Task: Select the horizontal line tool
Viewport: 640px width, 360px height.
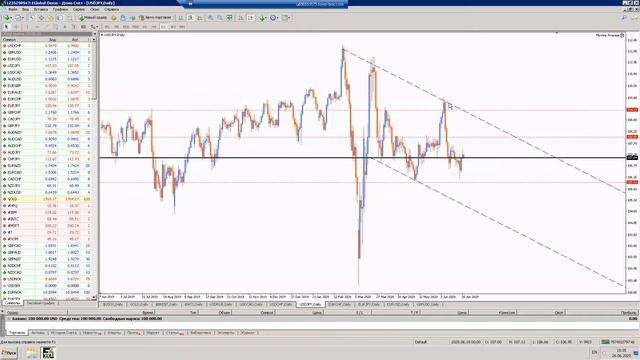Action: pos(37,27)
